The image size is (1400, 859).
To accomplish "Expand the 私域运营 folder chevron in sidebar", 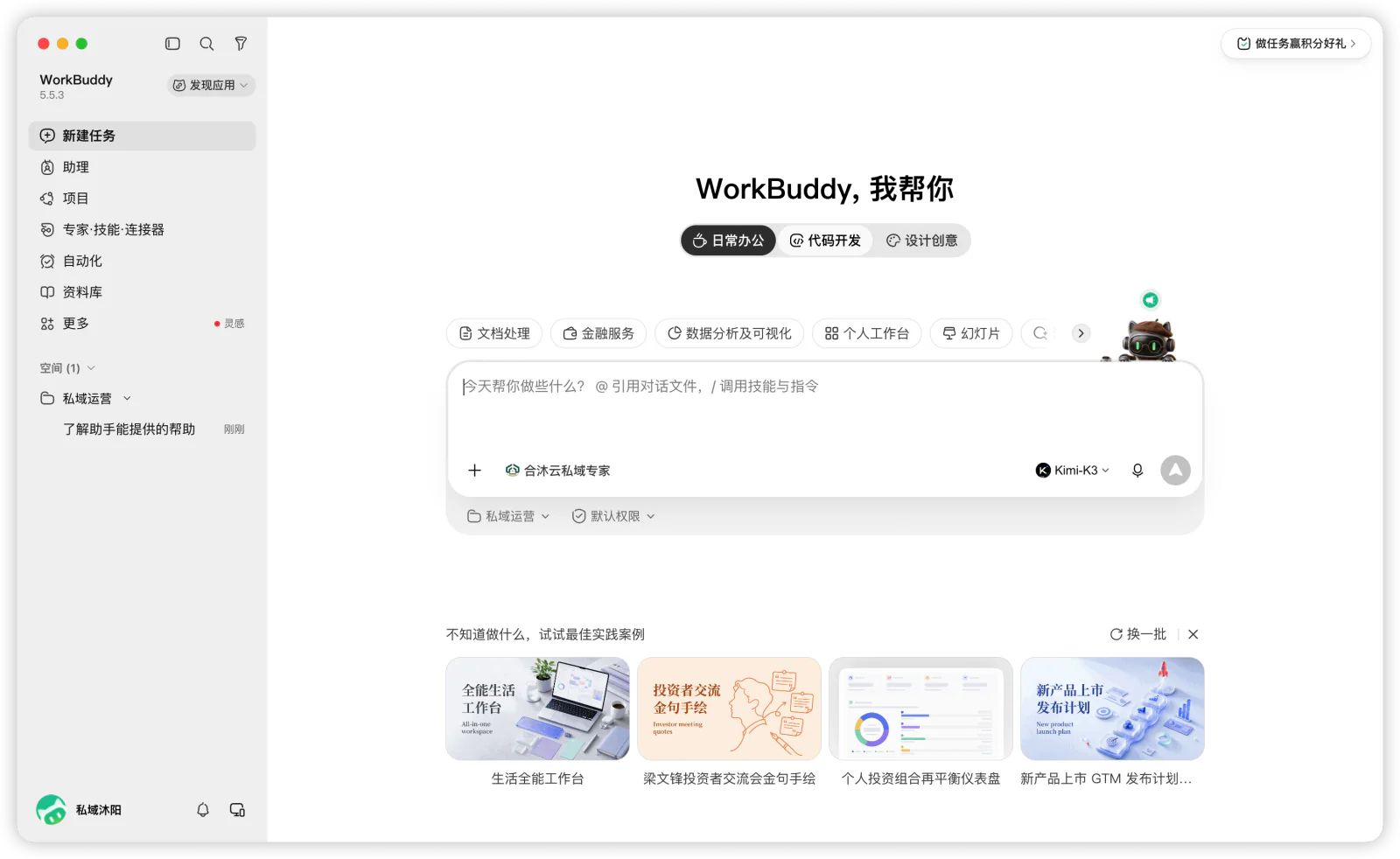I will (127, 399).
